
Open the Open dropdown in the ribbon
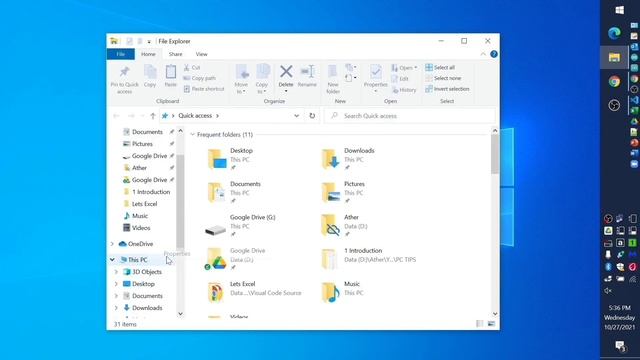tap(404, 67)
